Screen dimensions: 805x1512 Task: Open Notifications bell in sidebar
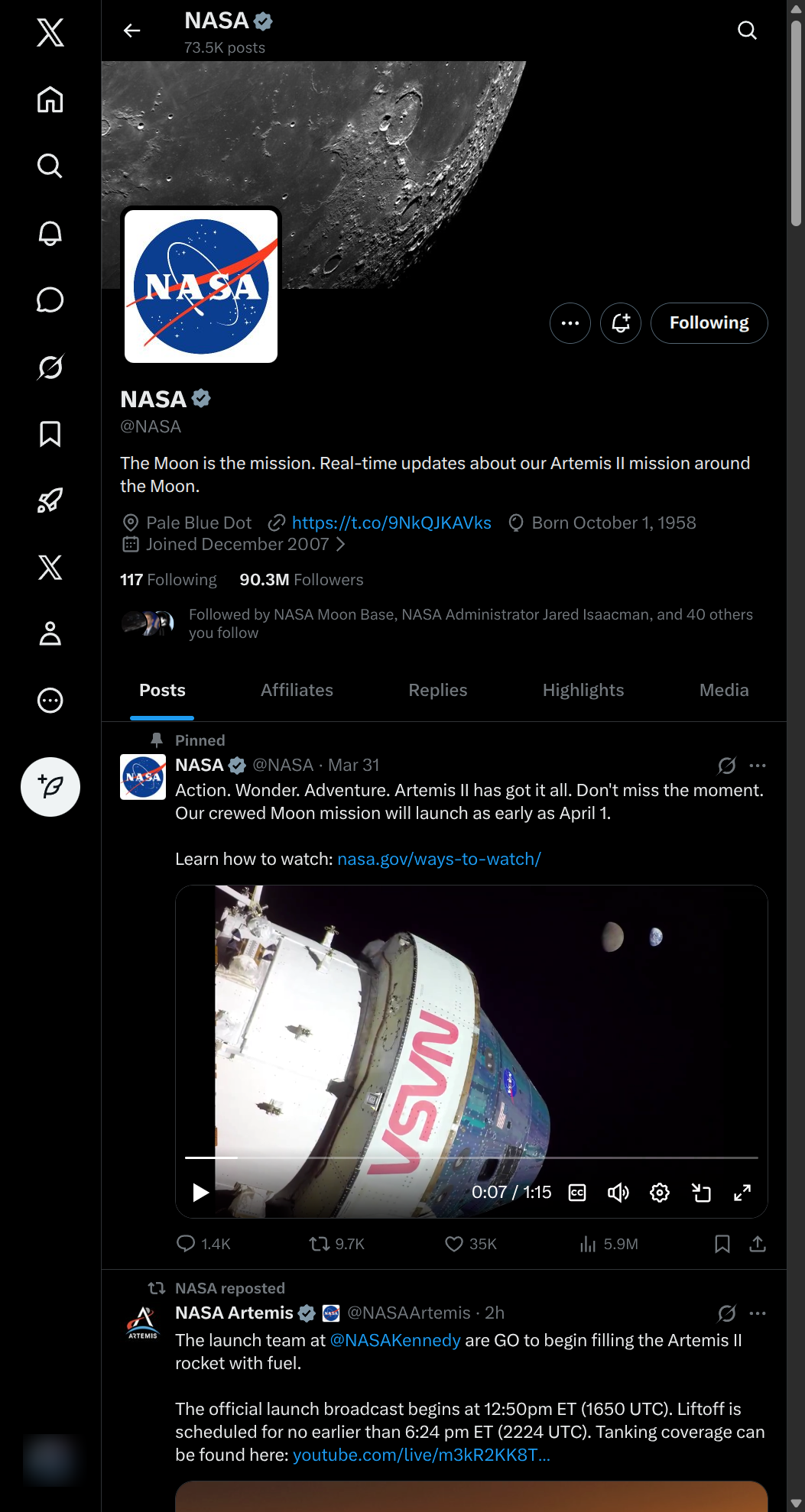click(x=50, y=233)
